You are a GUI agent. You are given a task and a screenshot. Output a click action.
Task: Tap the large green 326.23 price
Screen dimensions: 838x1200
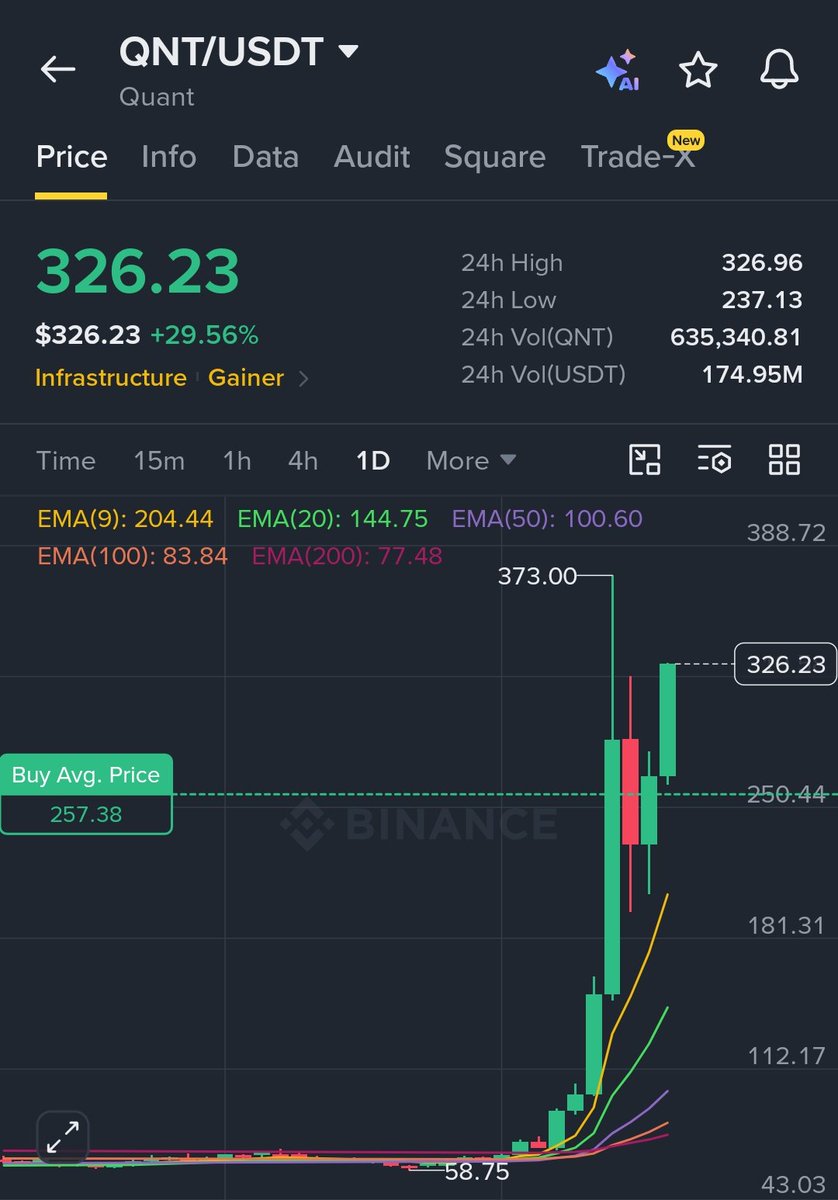point(138,270)
